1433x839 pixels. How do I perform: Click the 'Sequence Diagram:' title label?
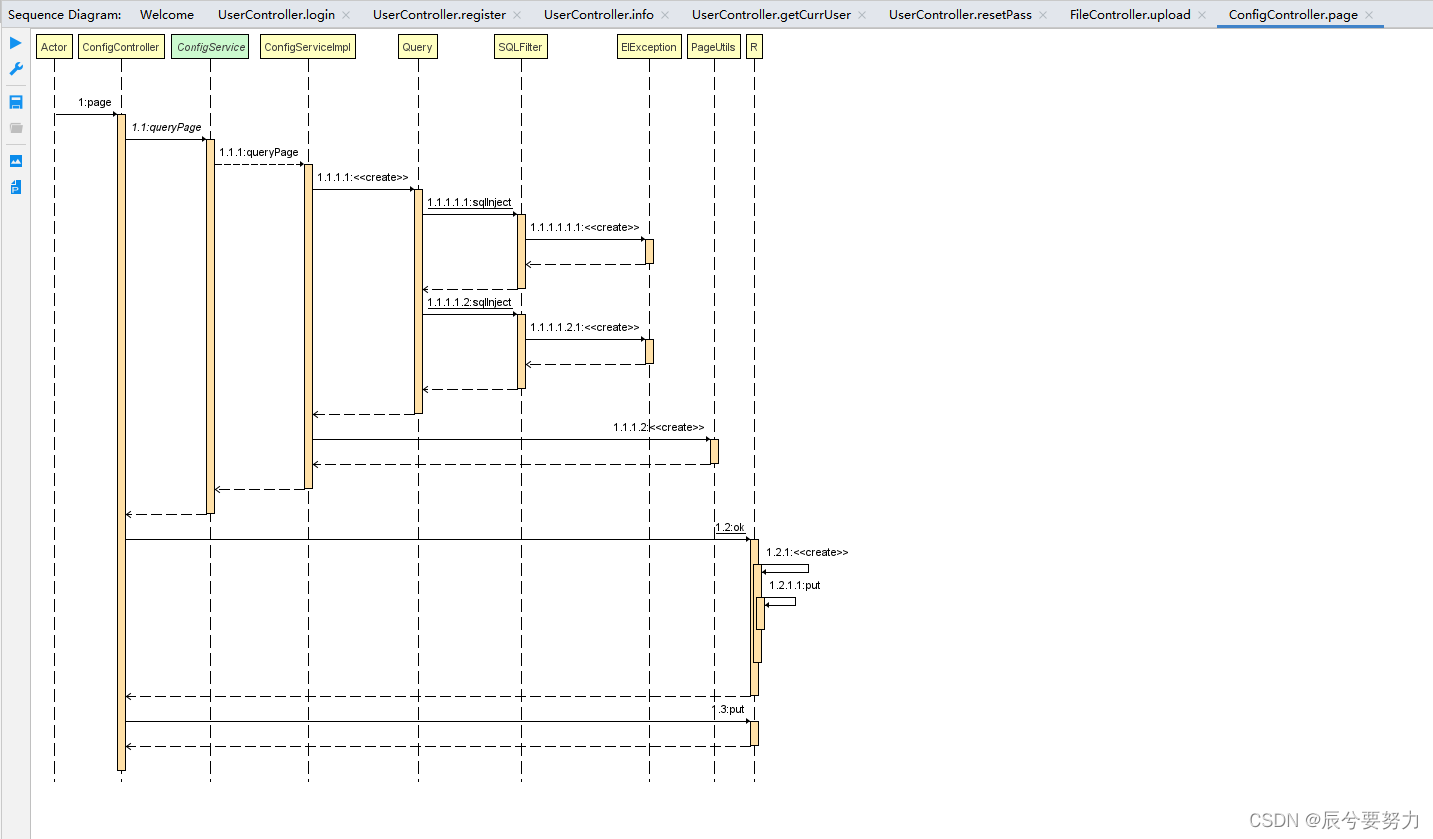tap(65, 15)
